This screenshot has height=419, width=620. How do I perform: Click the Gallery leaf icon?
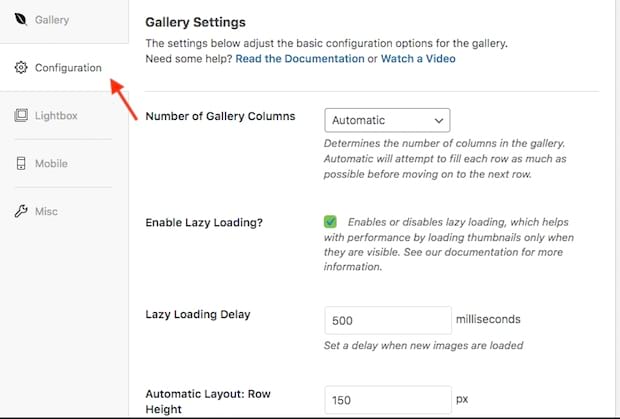pyautogui.click(x=21, y=20)
